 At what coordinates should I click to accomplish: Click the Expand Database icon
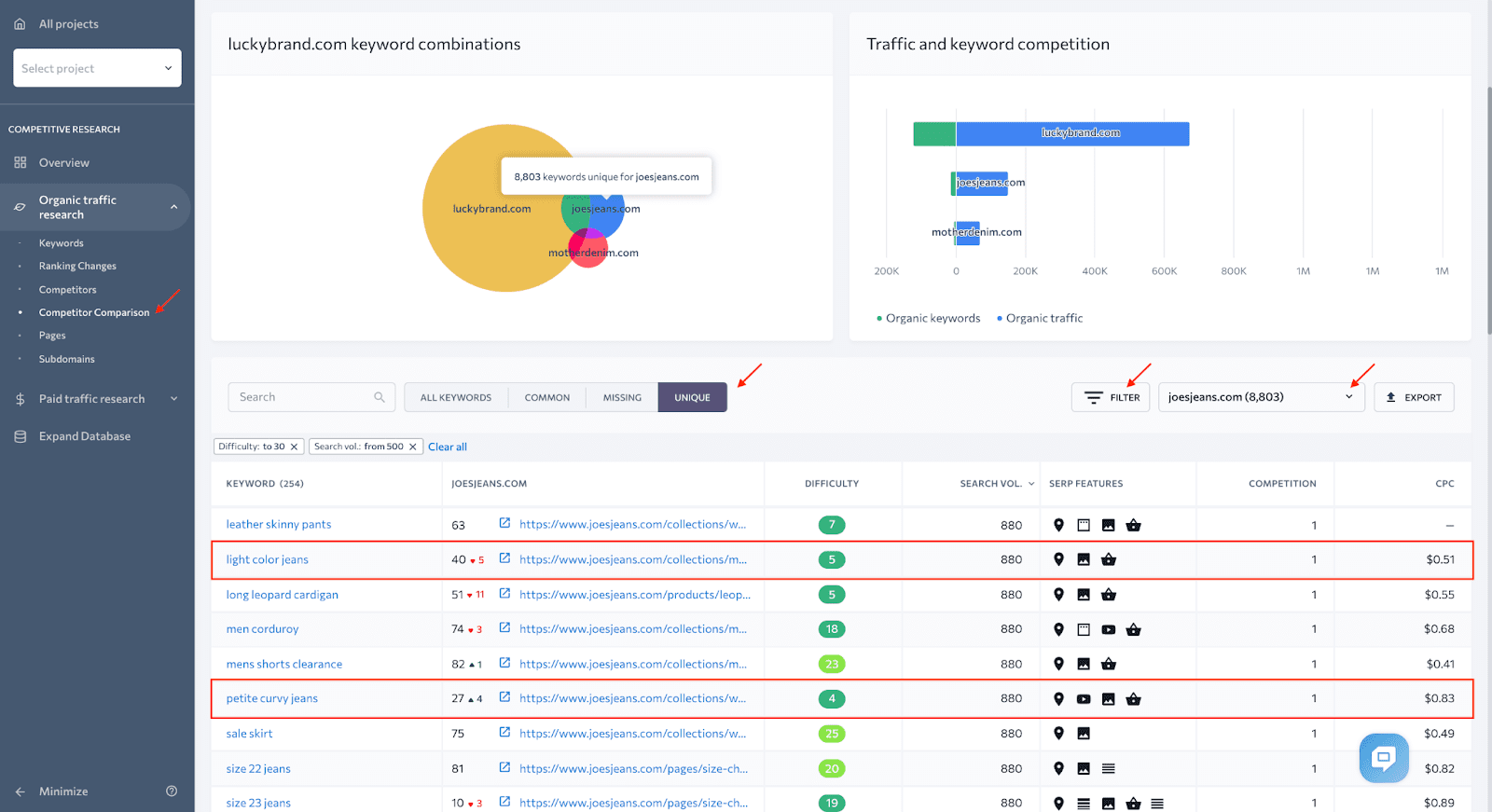tap(20, 436)
